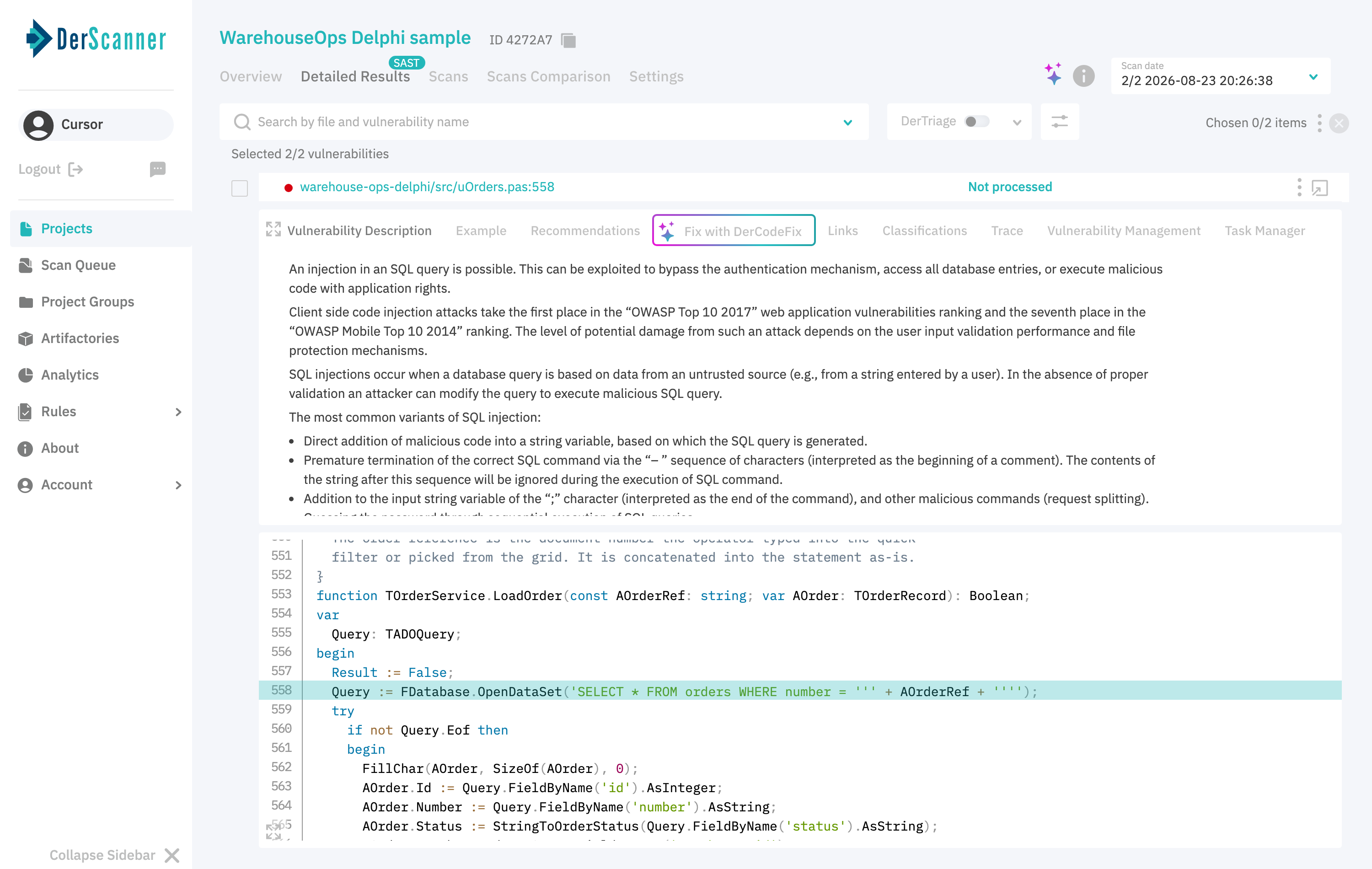The width and height of the screenshot is (1372, 869).
Task: Open the Scans Comparison tab
Action: (548, 76)
